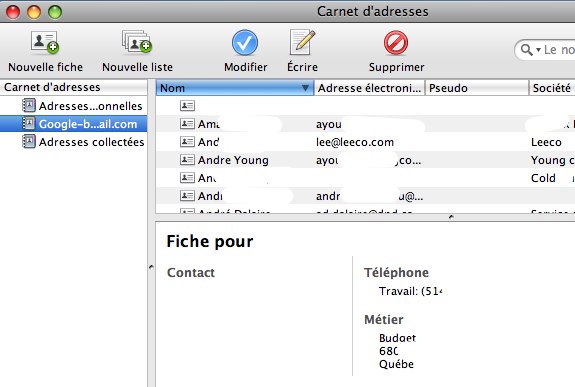Click the Adresses personnelles book icon
This screenshot has height=387, width=575.
(29, 106)
